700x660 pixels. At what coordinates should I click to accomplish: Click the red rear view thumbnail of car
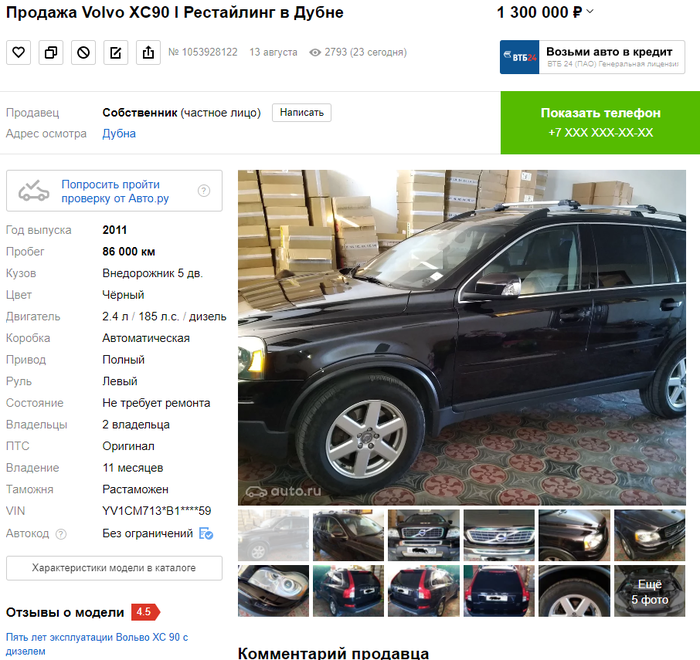pyautogui.click(x=499, y=591)
